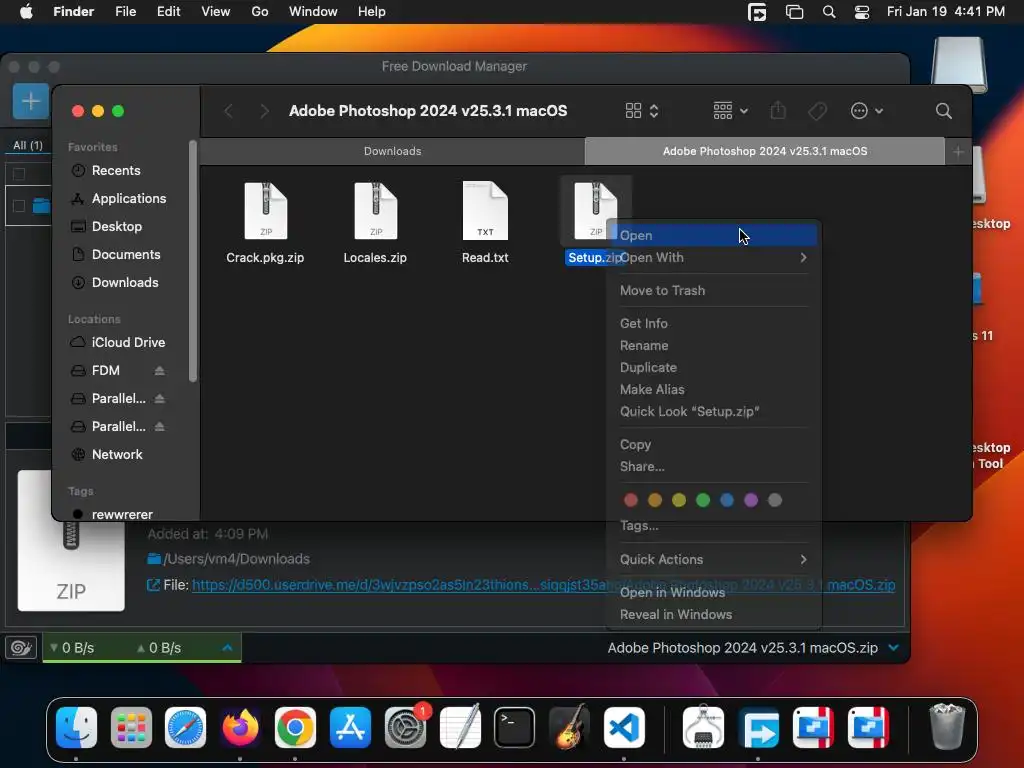Select the All (1) filter tab

28,145
